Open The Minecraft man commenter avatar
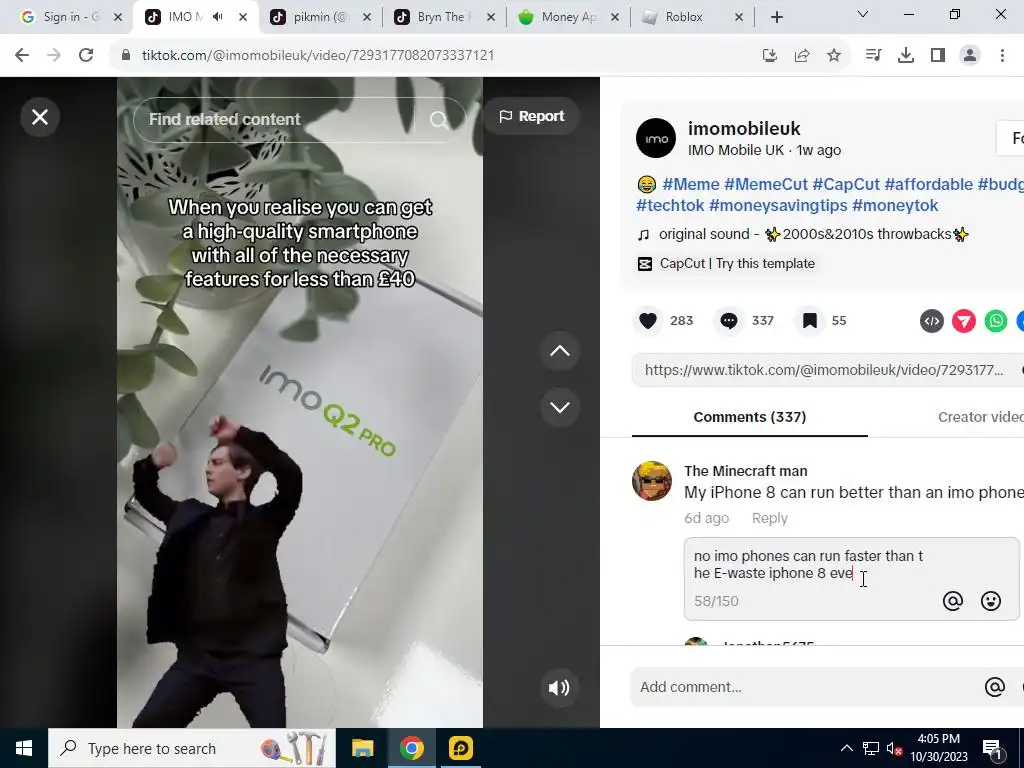Screen dimensions: 1024x768 [x=652, y=481]
